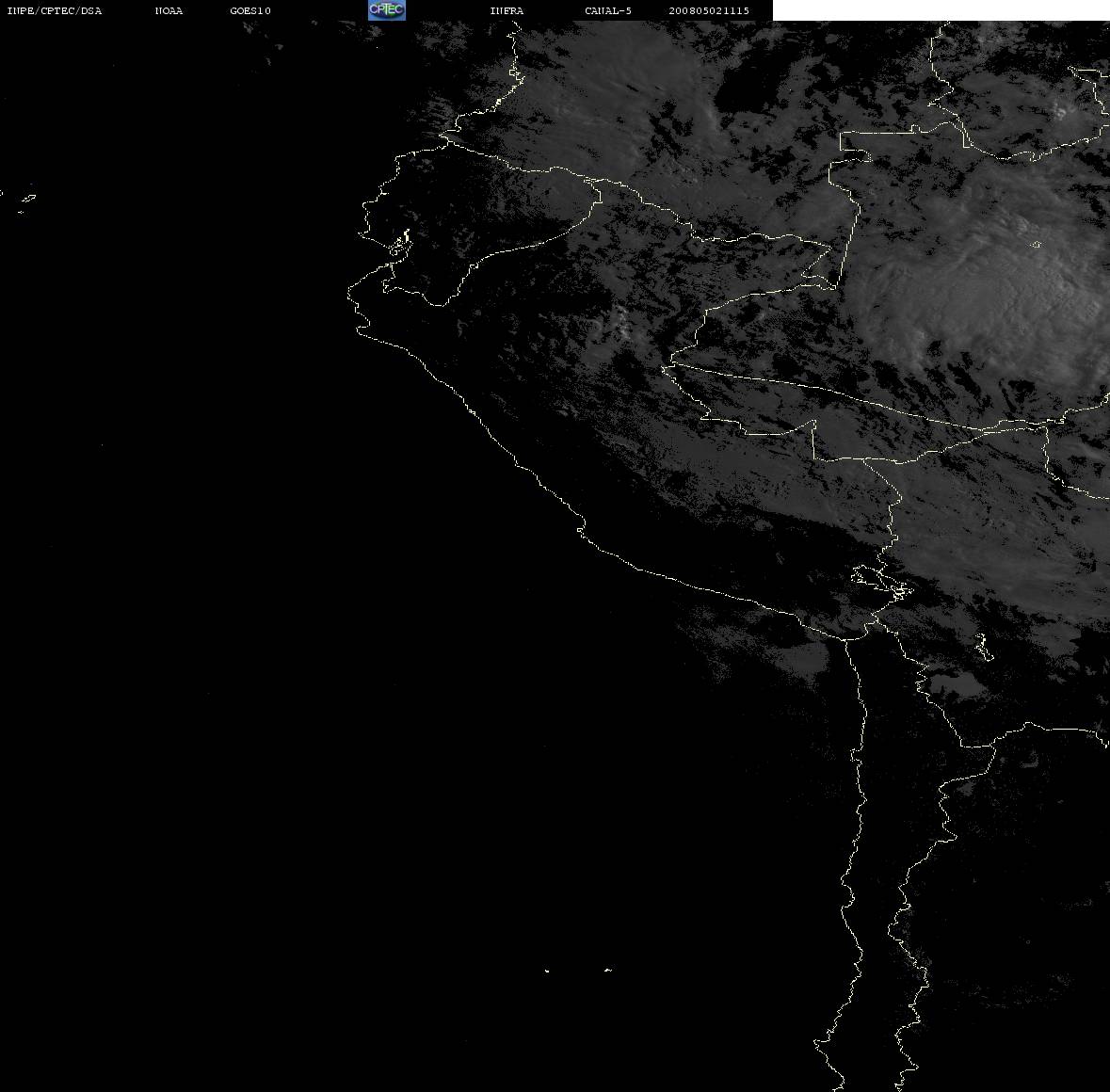Click the INFRA header text
Viewport: 1110px width, 1092px height.
pyautogui.click(x=507, y=10)
